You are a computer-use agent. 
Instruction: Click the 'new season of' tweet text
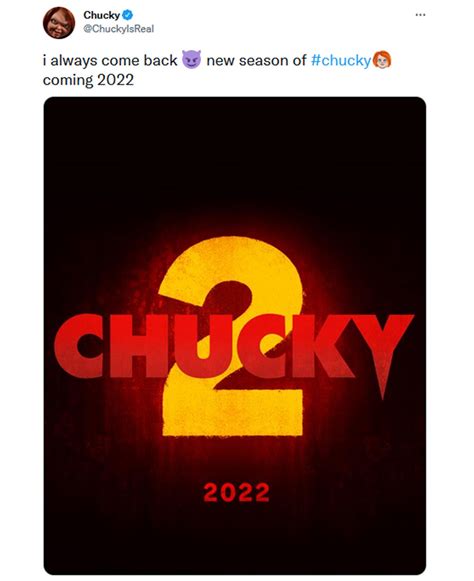tap(256, 60)
